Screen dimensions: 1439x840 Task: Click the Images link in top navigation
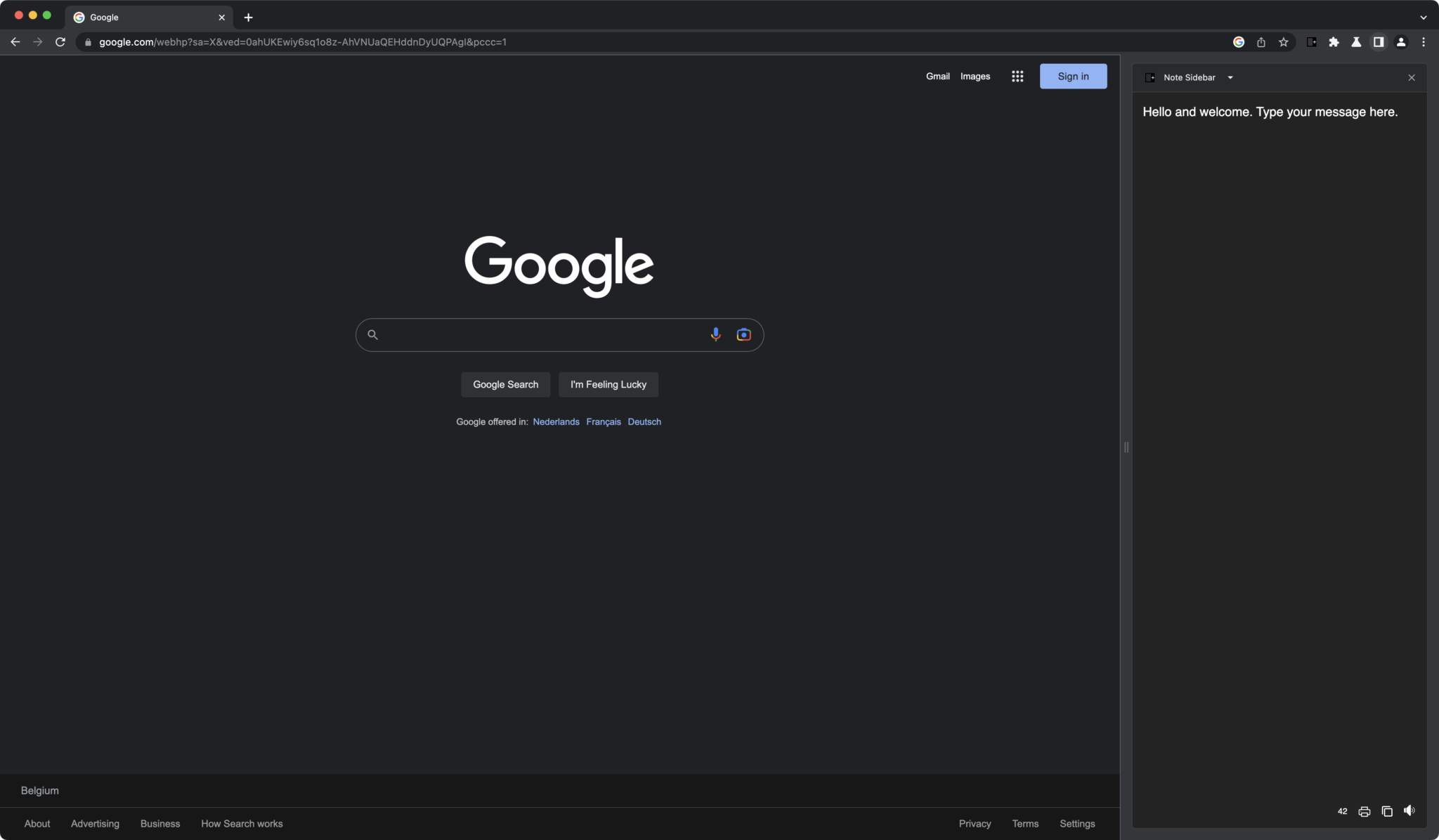click(x=975, y=76)
